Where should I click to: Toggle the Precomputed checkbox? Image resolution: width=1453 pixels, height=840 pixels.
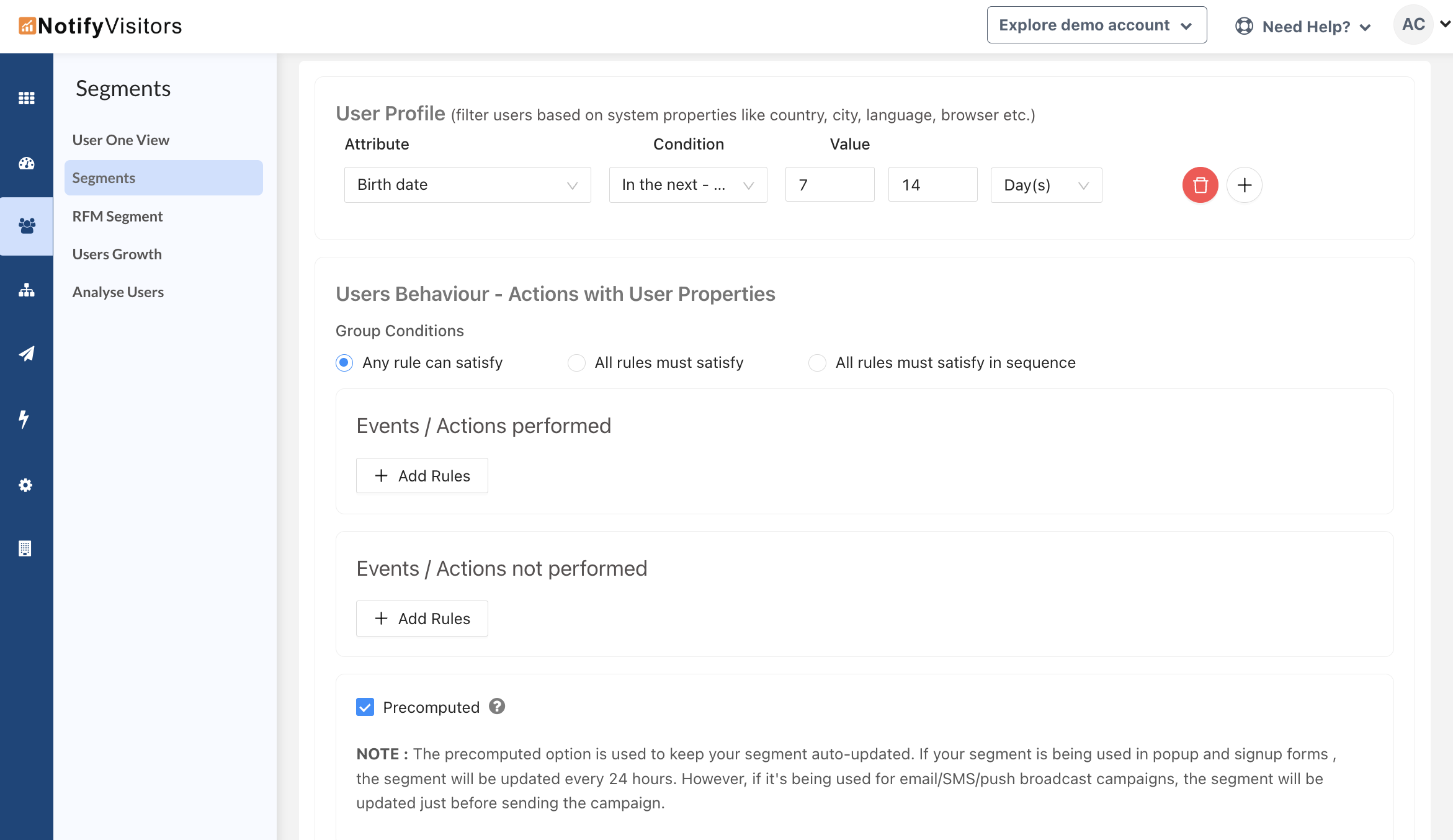pos(365,707)
